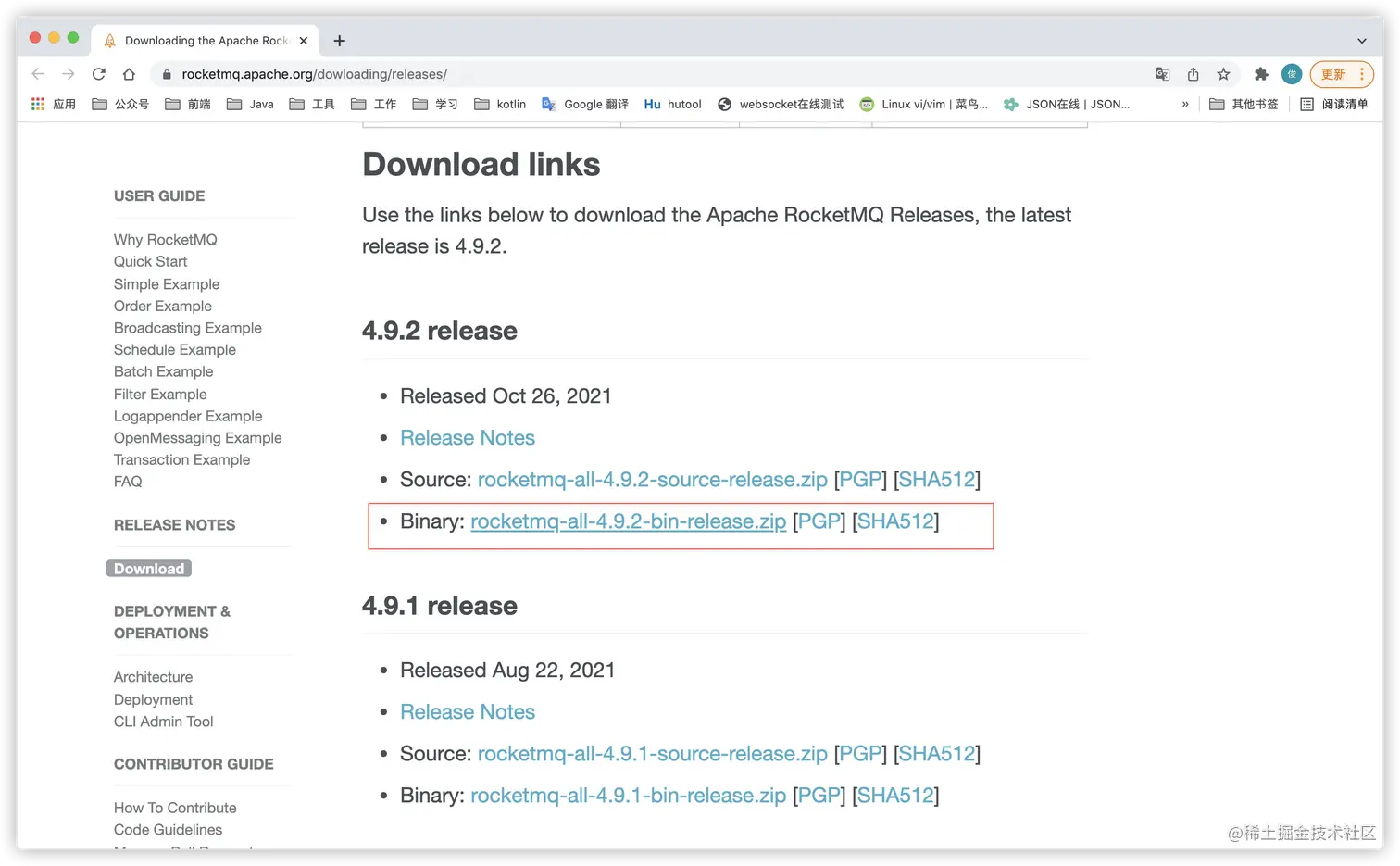
Task: Click the browser forward arrow
Action: coord(68,74)
